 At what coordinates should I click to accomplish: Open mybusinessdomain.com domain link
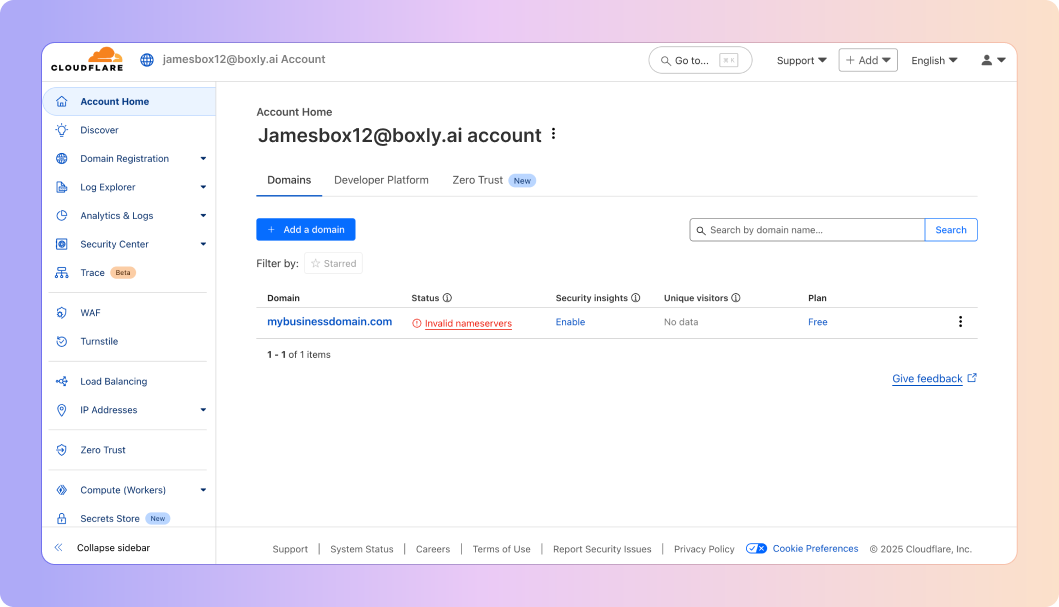(x=330, y=321)
